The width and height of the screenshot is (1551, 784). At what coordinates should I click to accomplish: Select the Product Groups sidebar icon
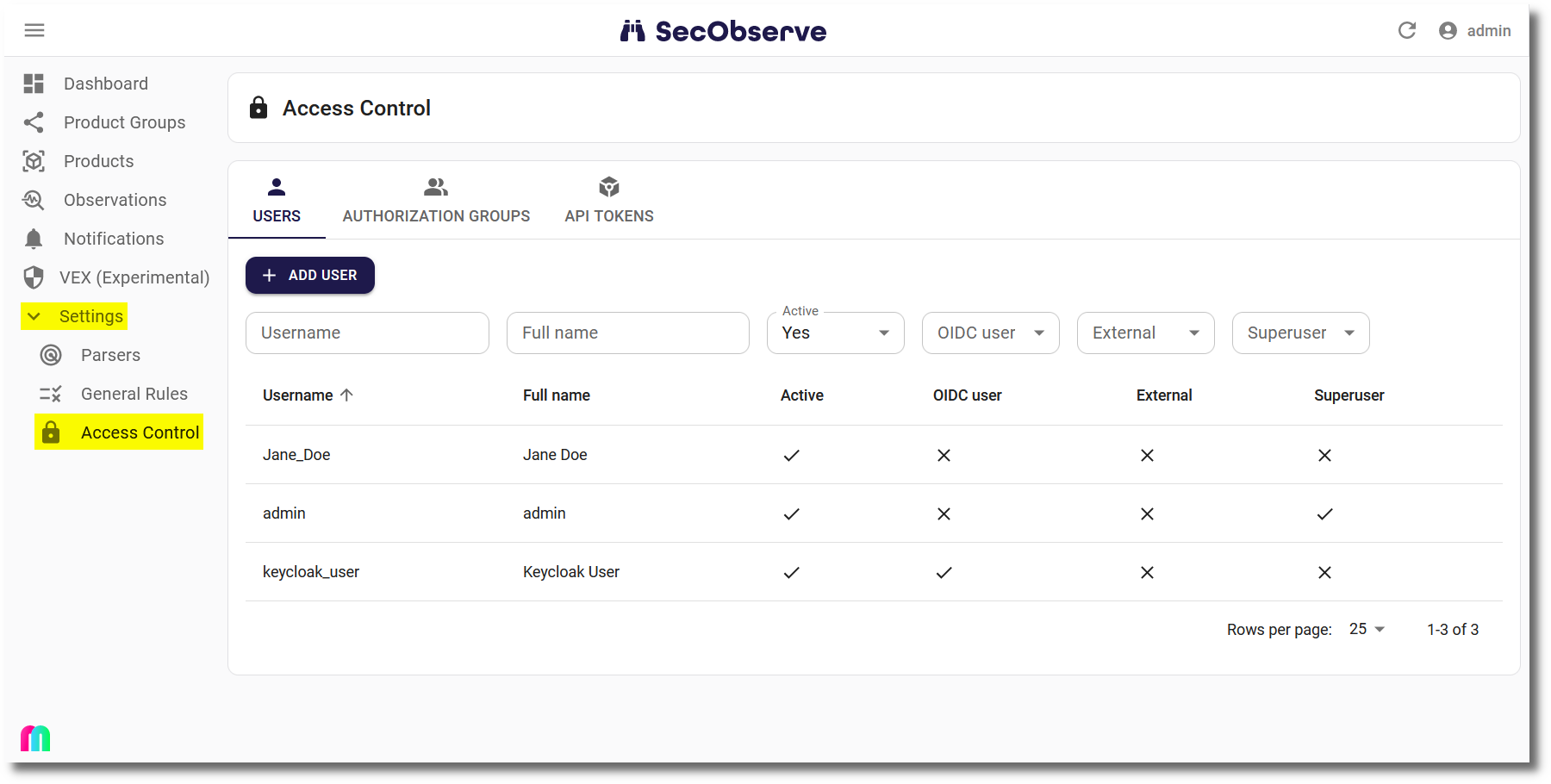click(x=34, y=122)
